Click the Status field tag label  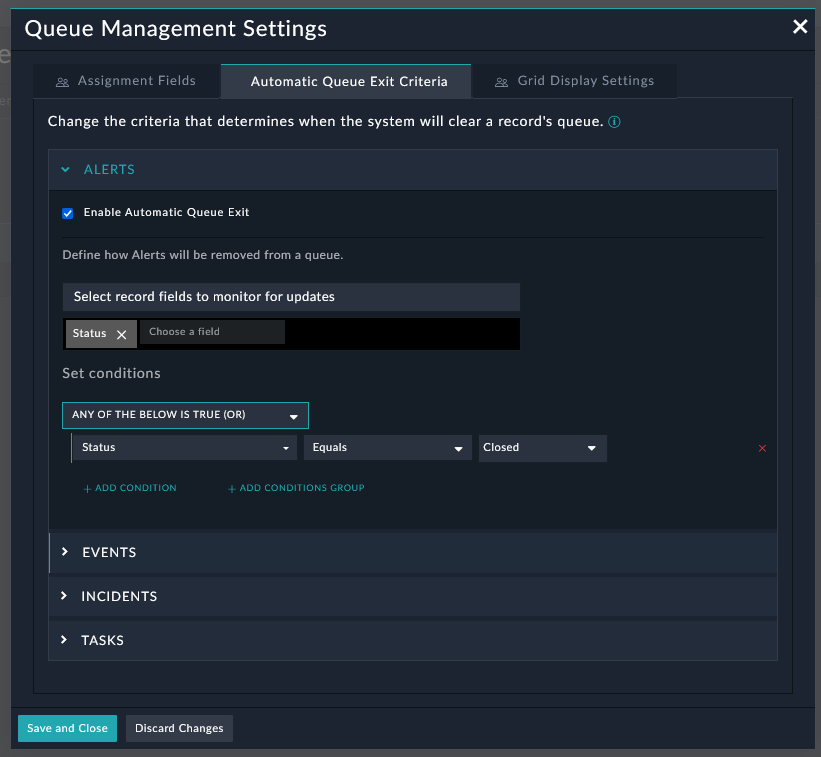(90, 333)
